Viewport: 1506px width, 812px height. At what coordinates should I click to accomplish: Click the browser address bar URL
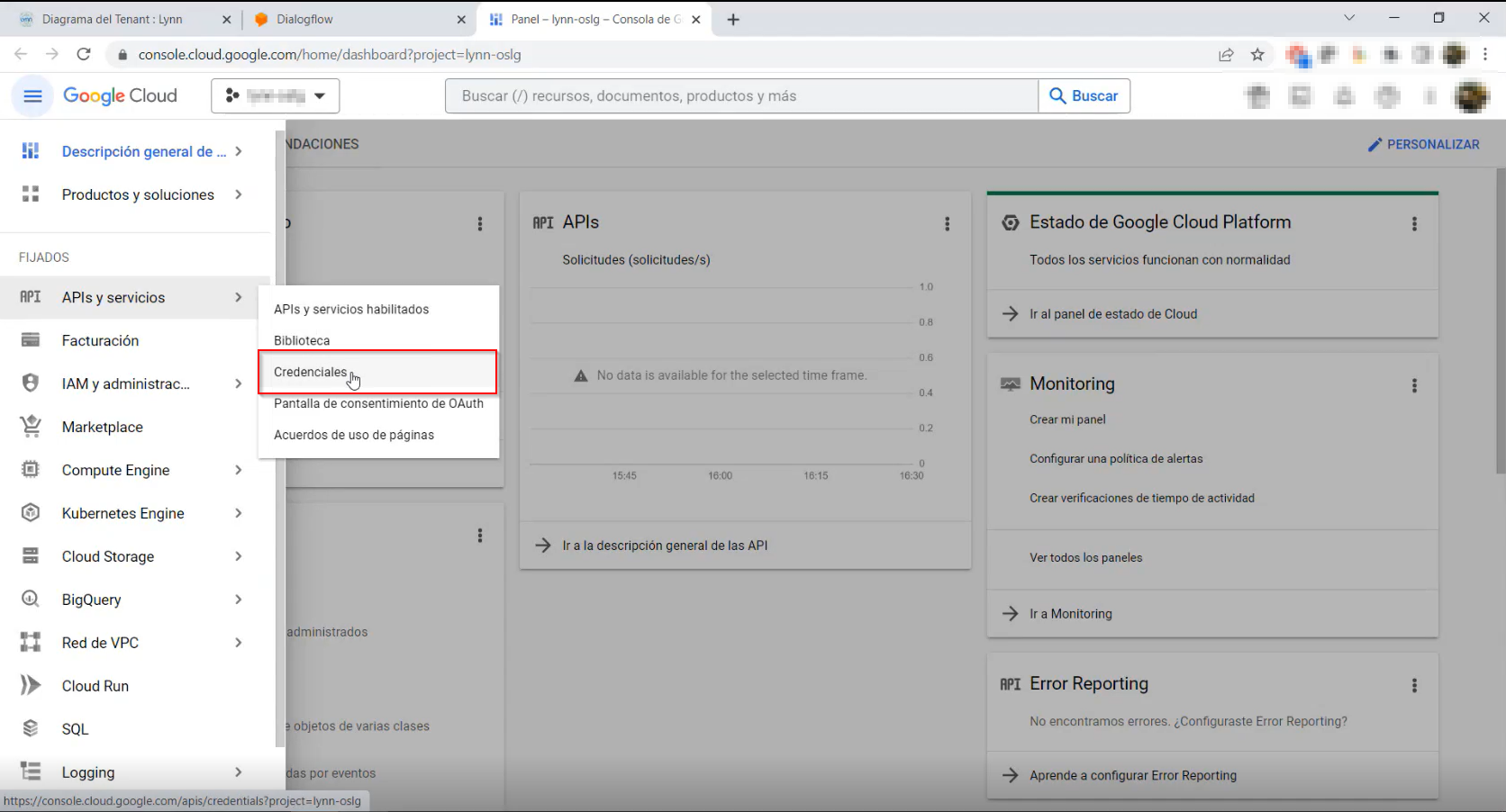[x=330, y=55]
